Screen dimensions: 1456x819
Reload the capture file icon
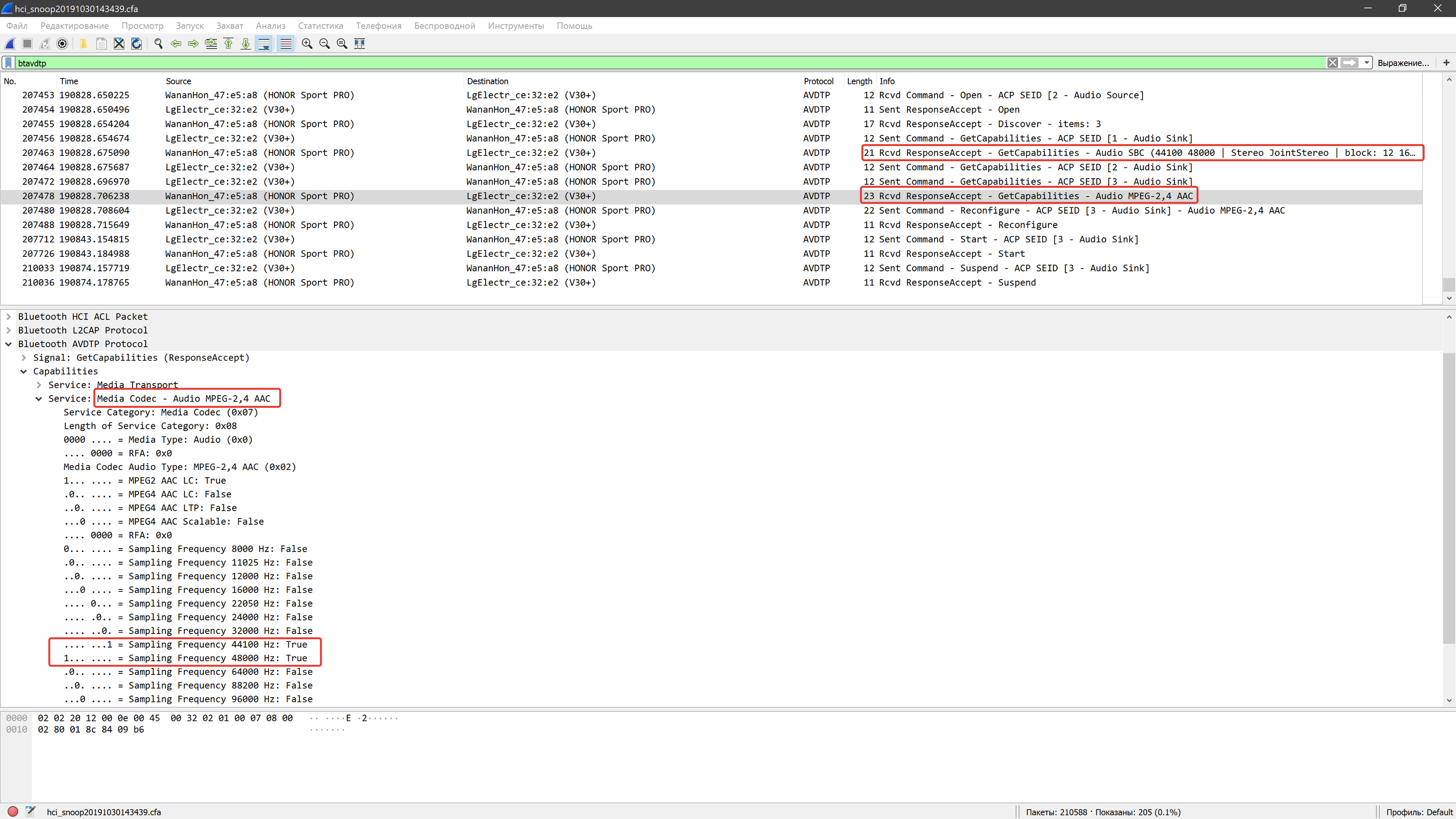[x=136, y=44]
